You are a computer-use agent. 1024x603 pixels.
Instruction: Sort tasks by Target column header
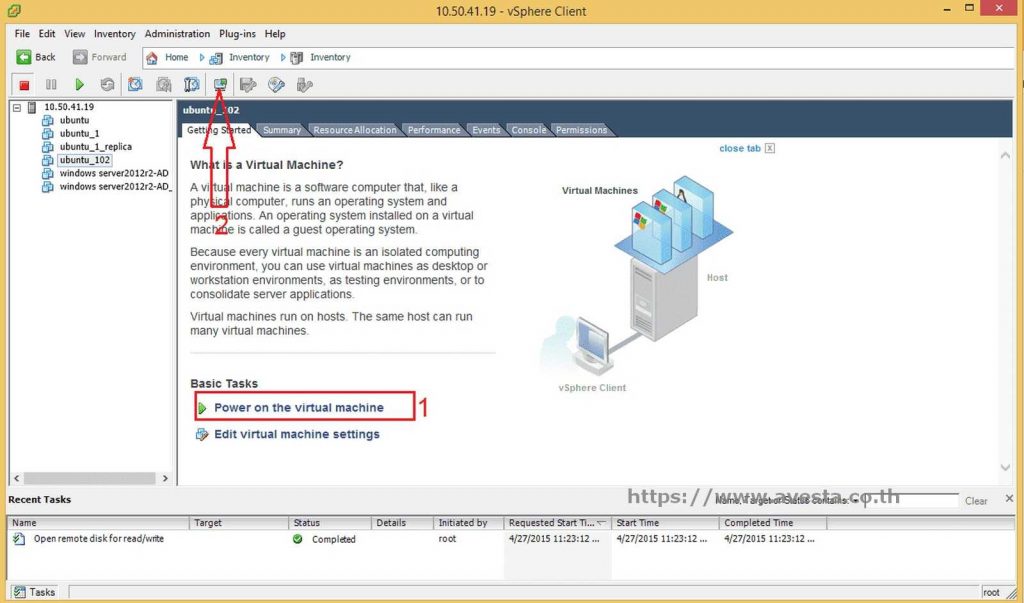[x=238, y=523]
